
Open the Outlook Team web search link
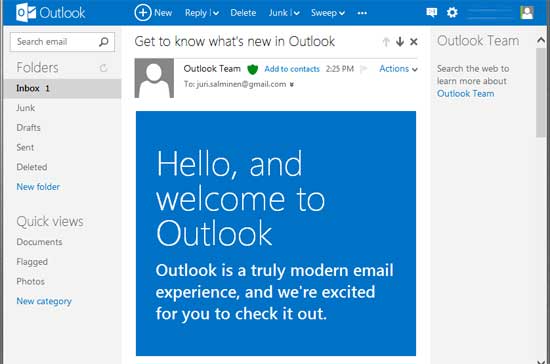coord(465,94)
